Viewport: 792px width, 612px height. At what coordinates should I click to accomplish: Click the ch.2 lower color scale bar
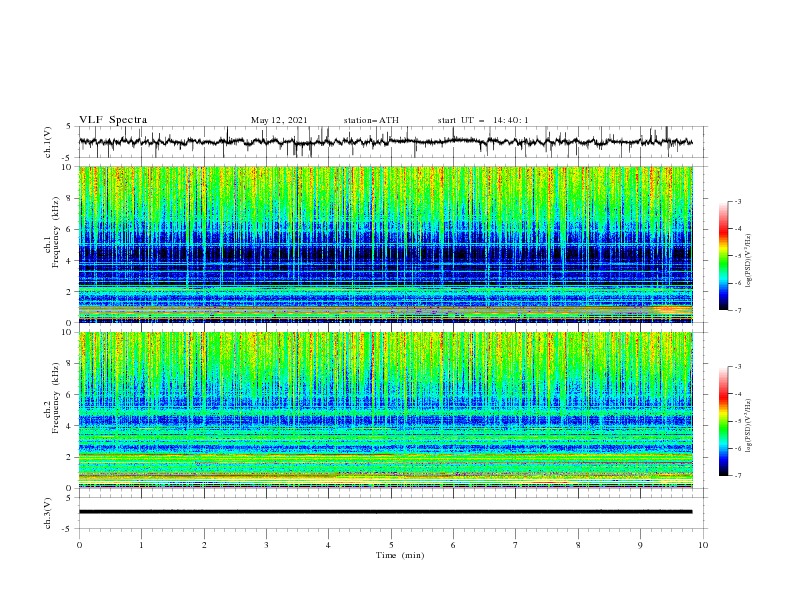tap(723, 421)
